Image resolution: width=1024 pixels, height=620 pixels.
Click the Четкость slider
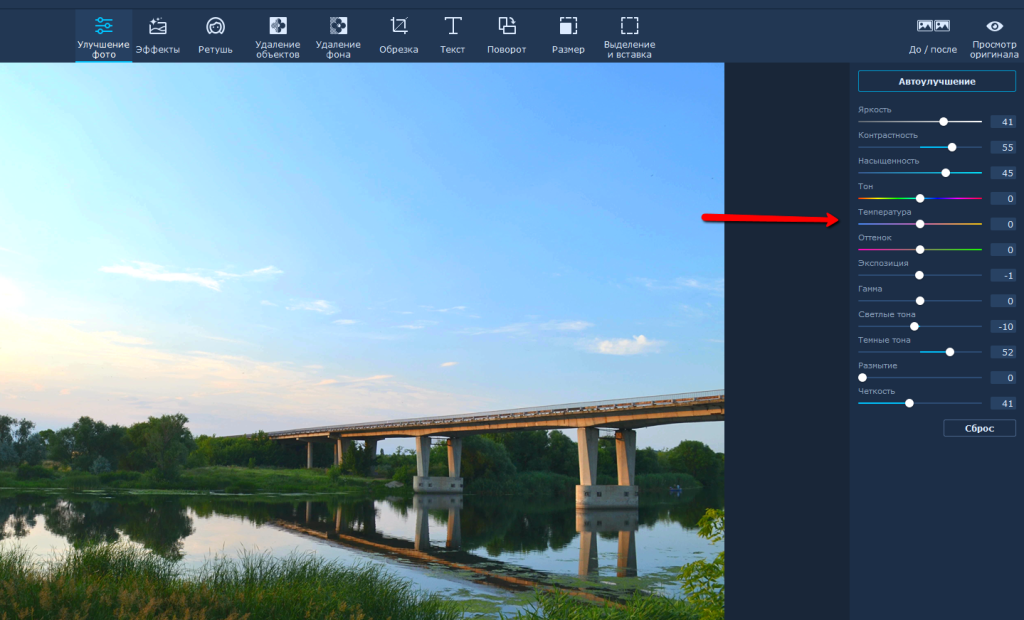tap(920, 403)
